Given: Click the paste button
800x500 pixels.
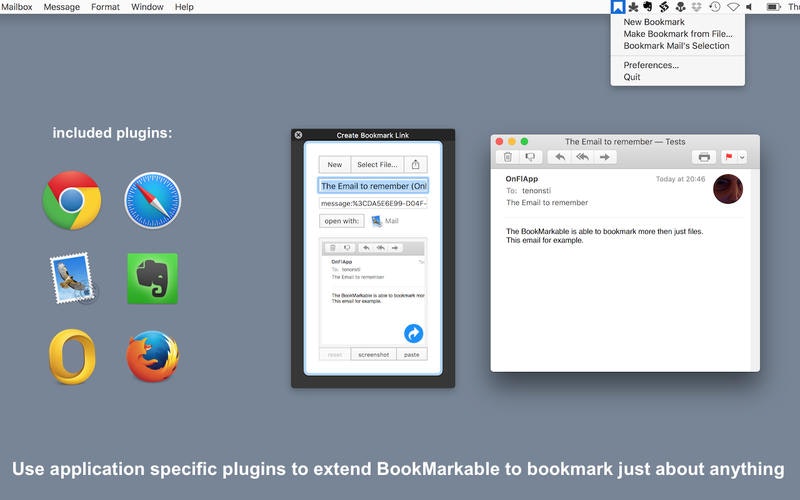Looking at the screenshot, I should [412, 355].
